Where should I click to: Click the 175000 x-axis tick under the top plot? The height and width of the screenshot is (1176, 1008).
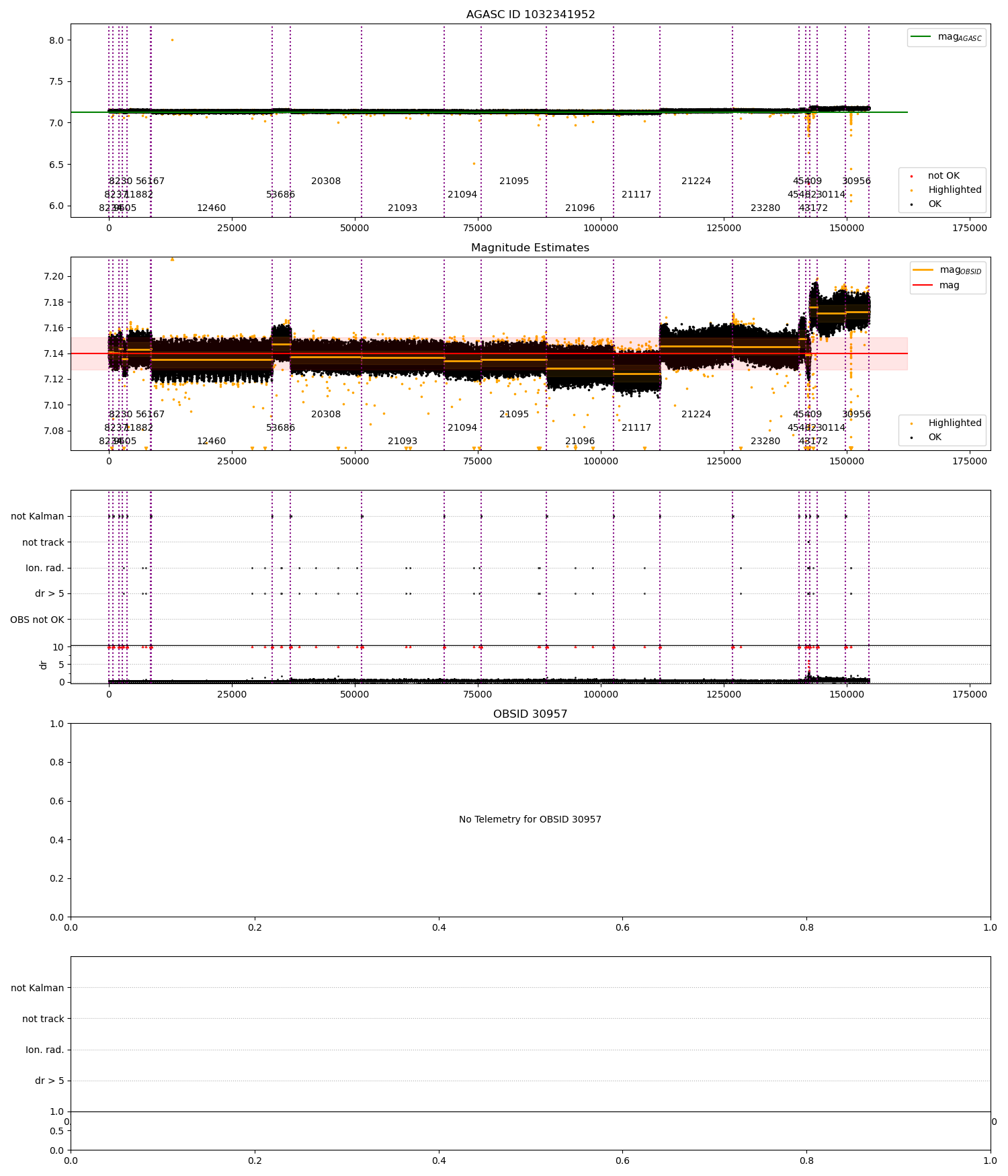pos(970,228)
